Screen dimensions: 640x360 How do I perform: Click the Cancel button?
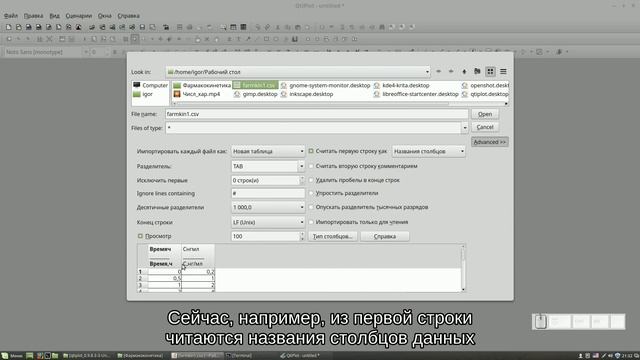pos(485,127)
